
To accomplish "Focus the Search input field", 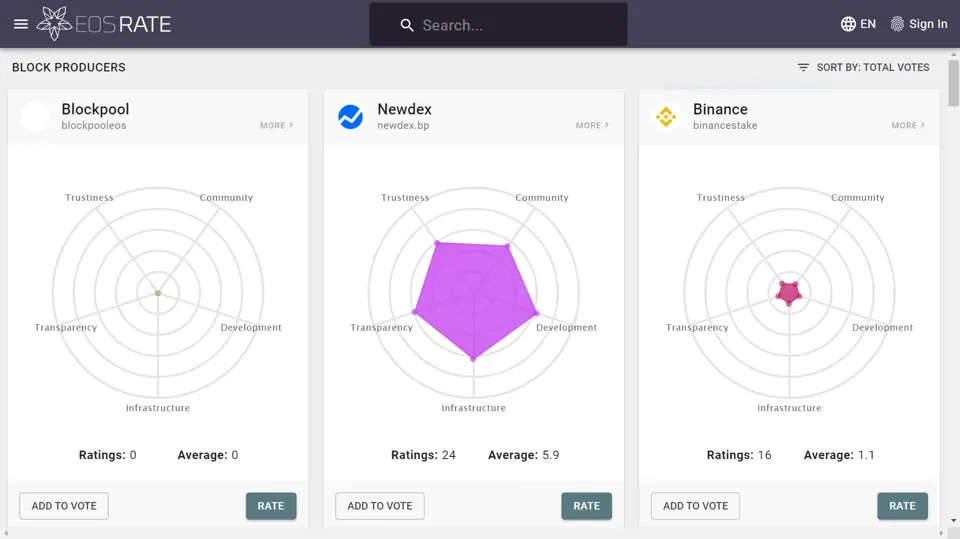I will click(498, 24).
